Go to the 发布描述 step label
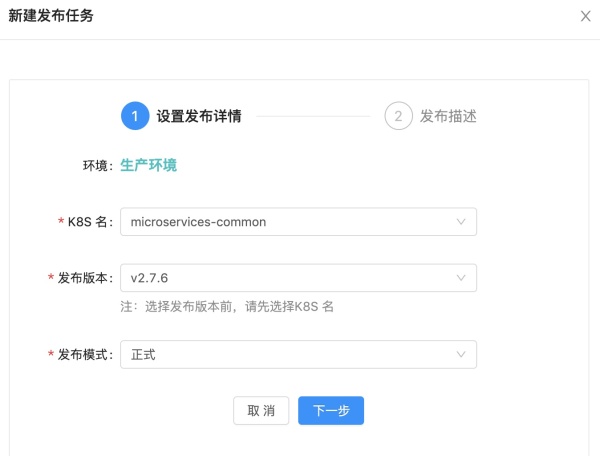 448,116
